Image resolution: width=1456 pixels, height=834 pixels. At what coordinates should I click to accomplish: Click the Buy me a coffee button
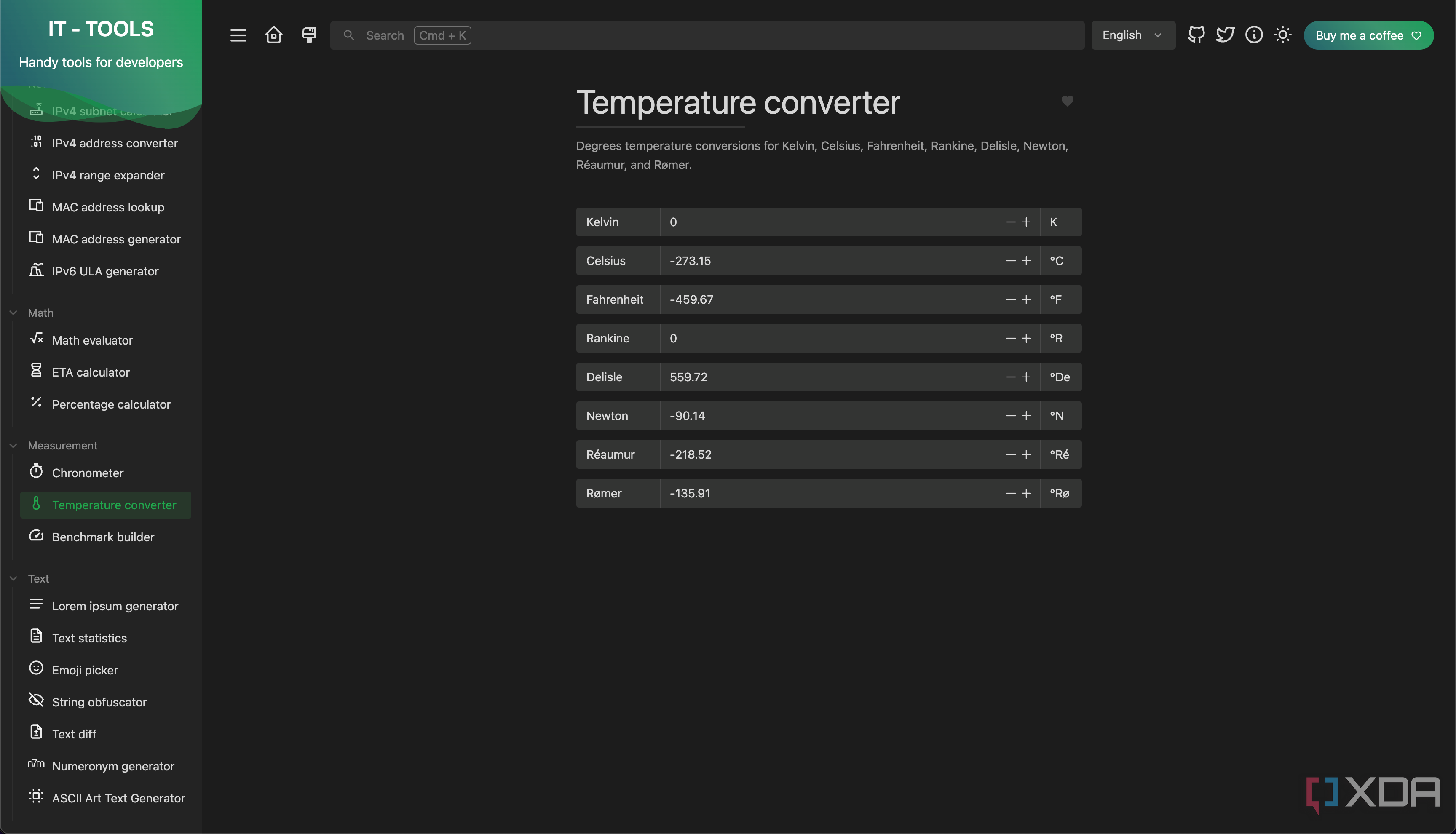tap(1368, 35)
